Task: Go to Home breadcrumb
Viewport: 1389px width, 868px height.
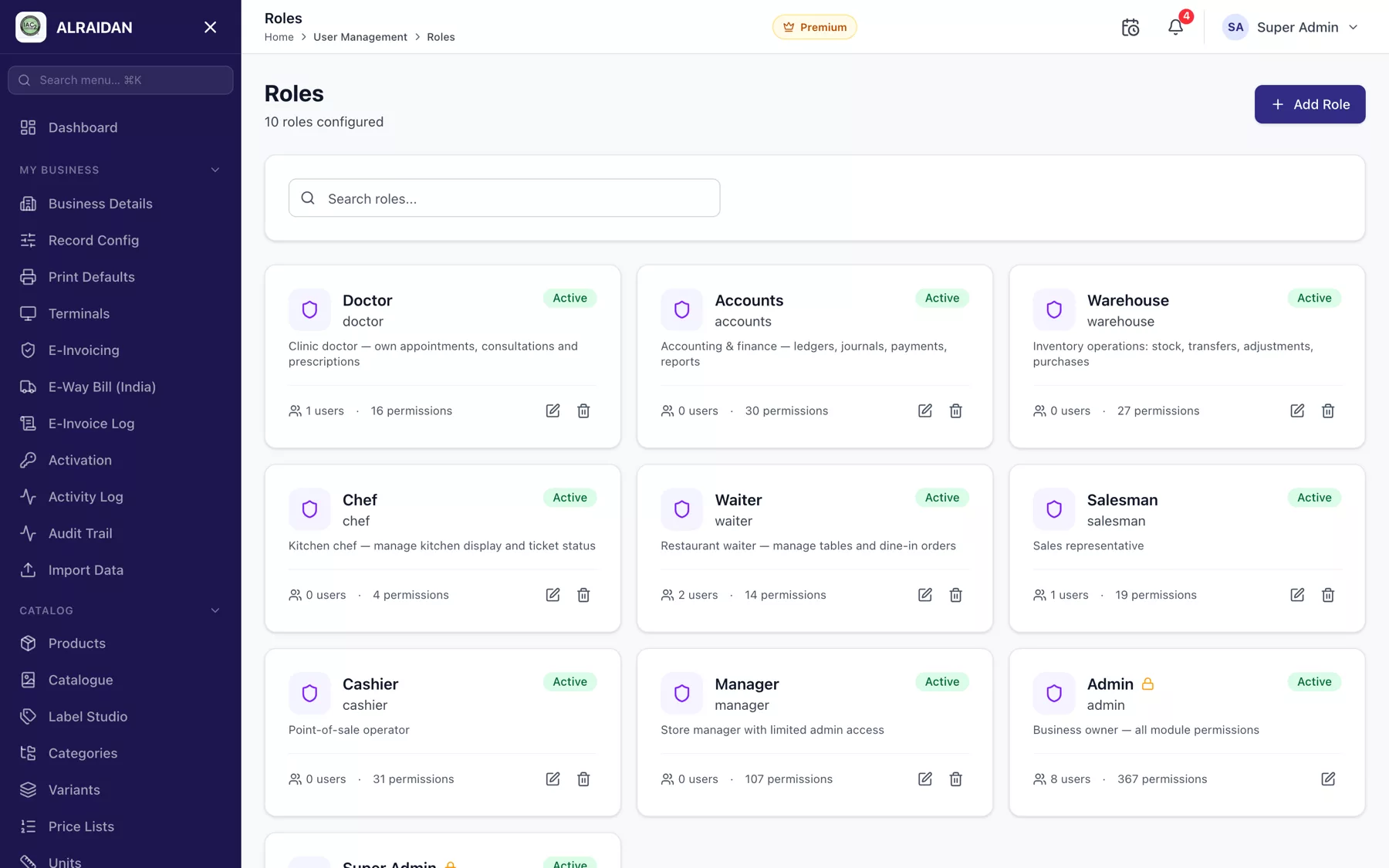Action: click(279, 37)
